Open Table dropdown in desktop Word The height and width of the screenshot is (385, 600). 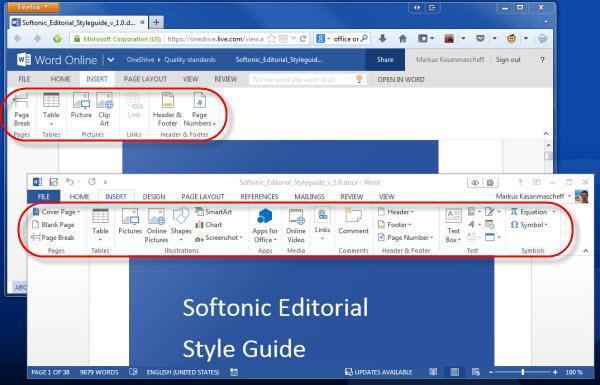click(100, 225)
